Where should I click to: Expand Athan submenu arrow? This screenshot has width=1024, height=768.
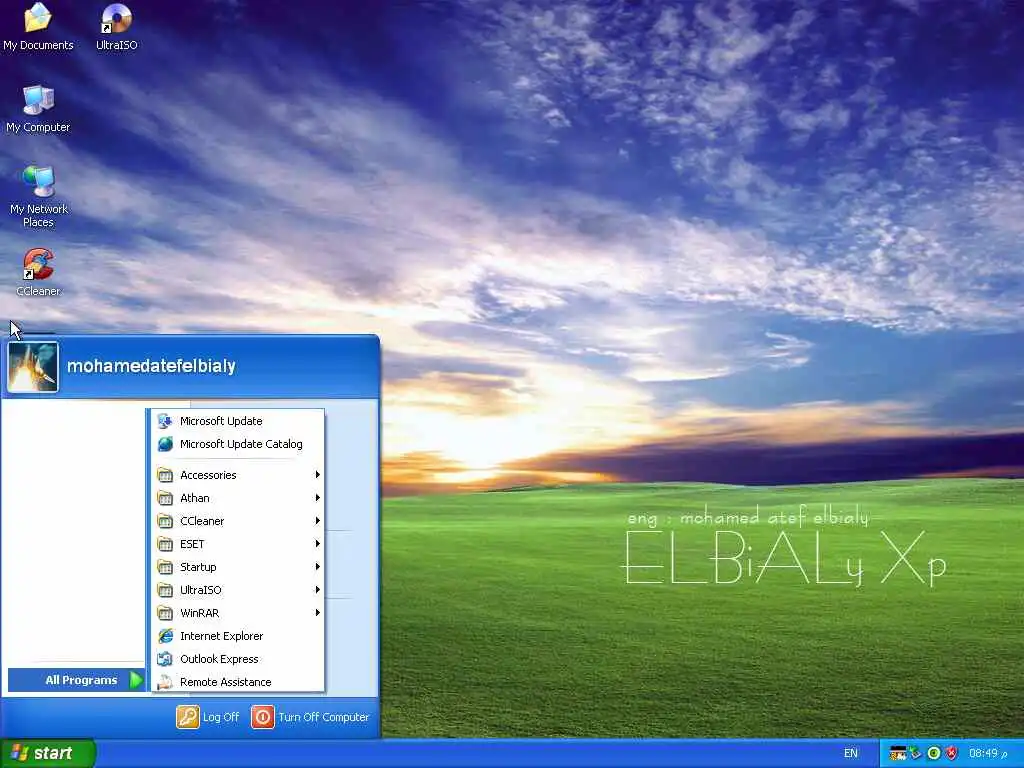(x=317, y=498)
